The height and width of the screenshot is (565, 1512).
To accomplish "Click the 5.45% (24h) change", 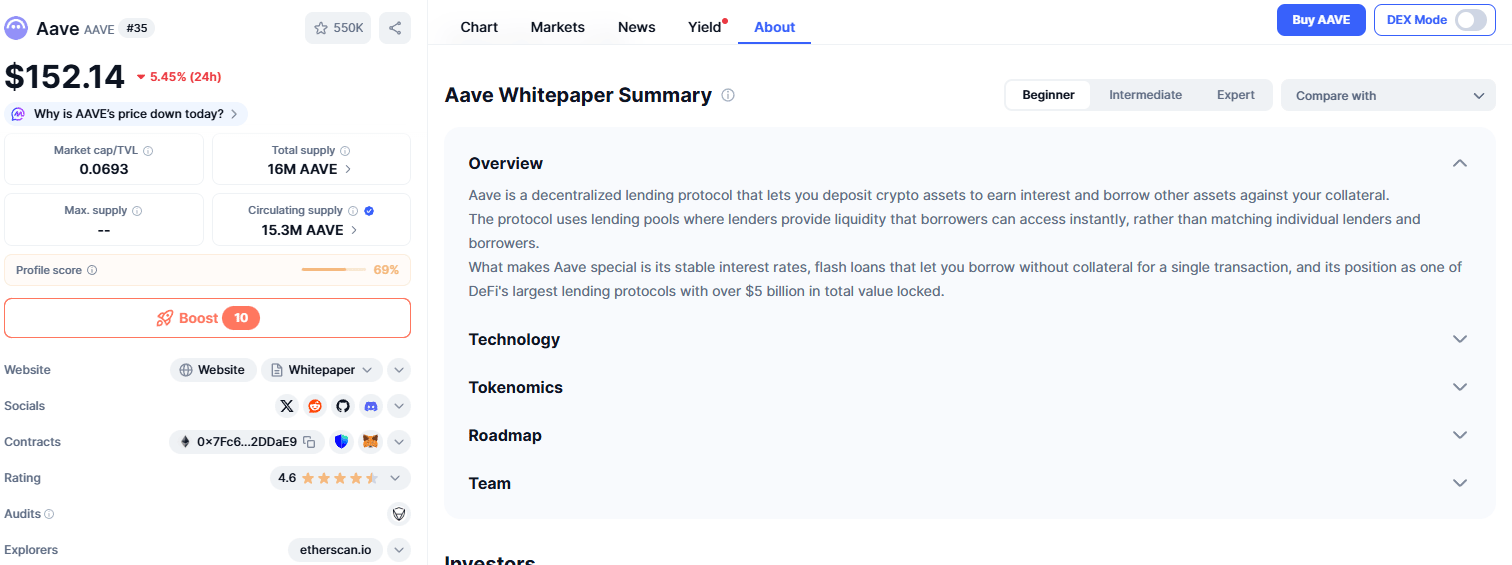I will point(179,77).
